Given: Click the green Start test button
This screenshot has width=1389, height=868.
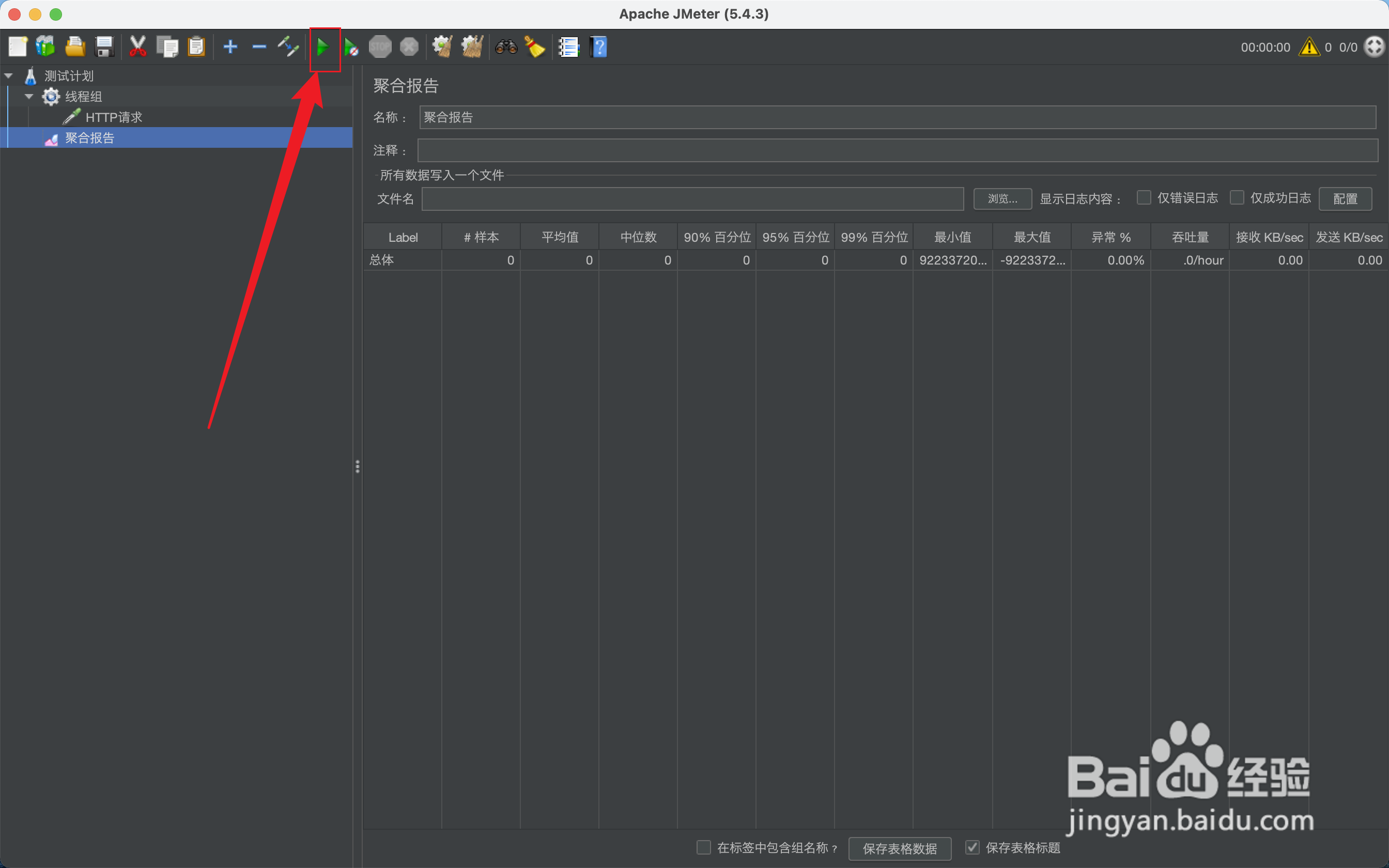Looking at the screenshot, I should point(322,47).
